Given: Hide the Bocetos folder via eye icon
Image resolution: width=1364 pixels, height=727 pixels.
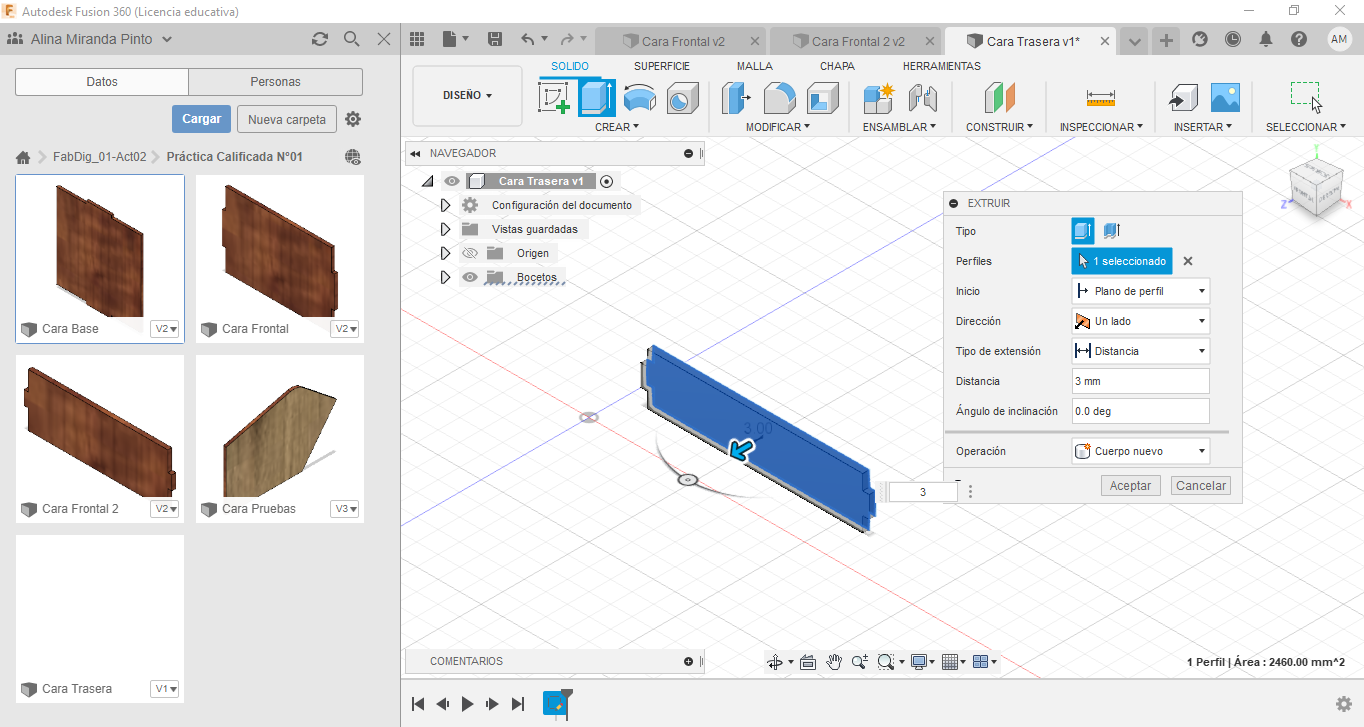Looking at the screenshot, I should (470, 277).
